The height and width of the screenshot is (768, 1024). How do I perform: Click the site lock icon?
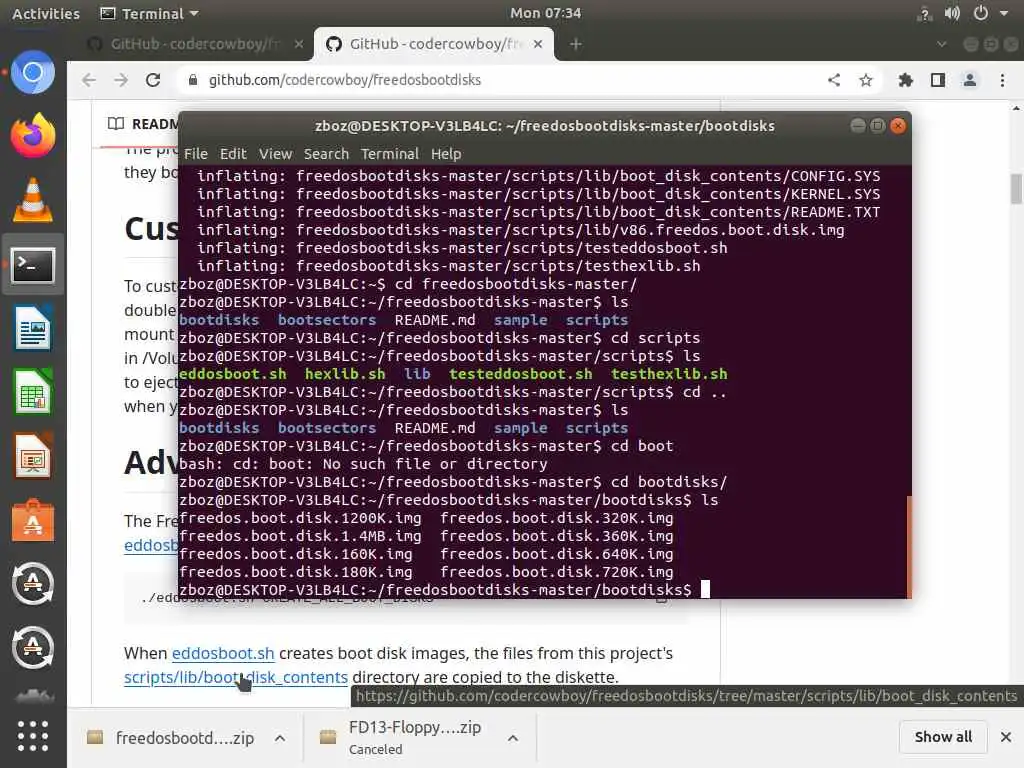[x=193, y=80]
